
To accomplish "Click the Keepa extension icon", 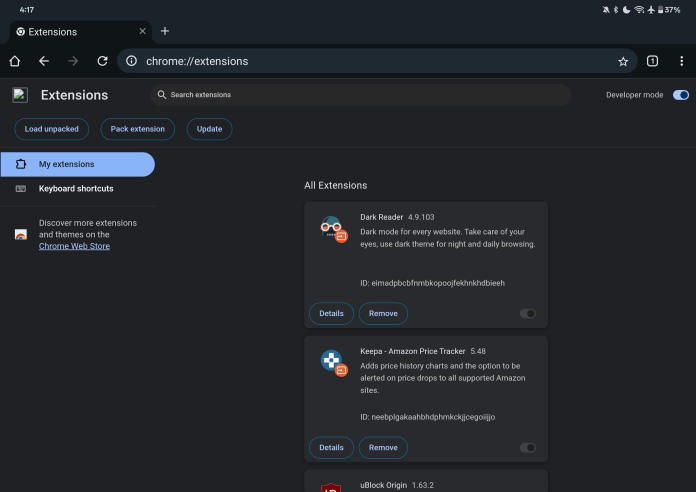I will pos(332,362).
